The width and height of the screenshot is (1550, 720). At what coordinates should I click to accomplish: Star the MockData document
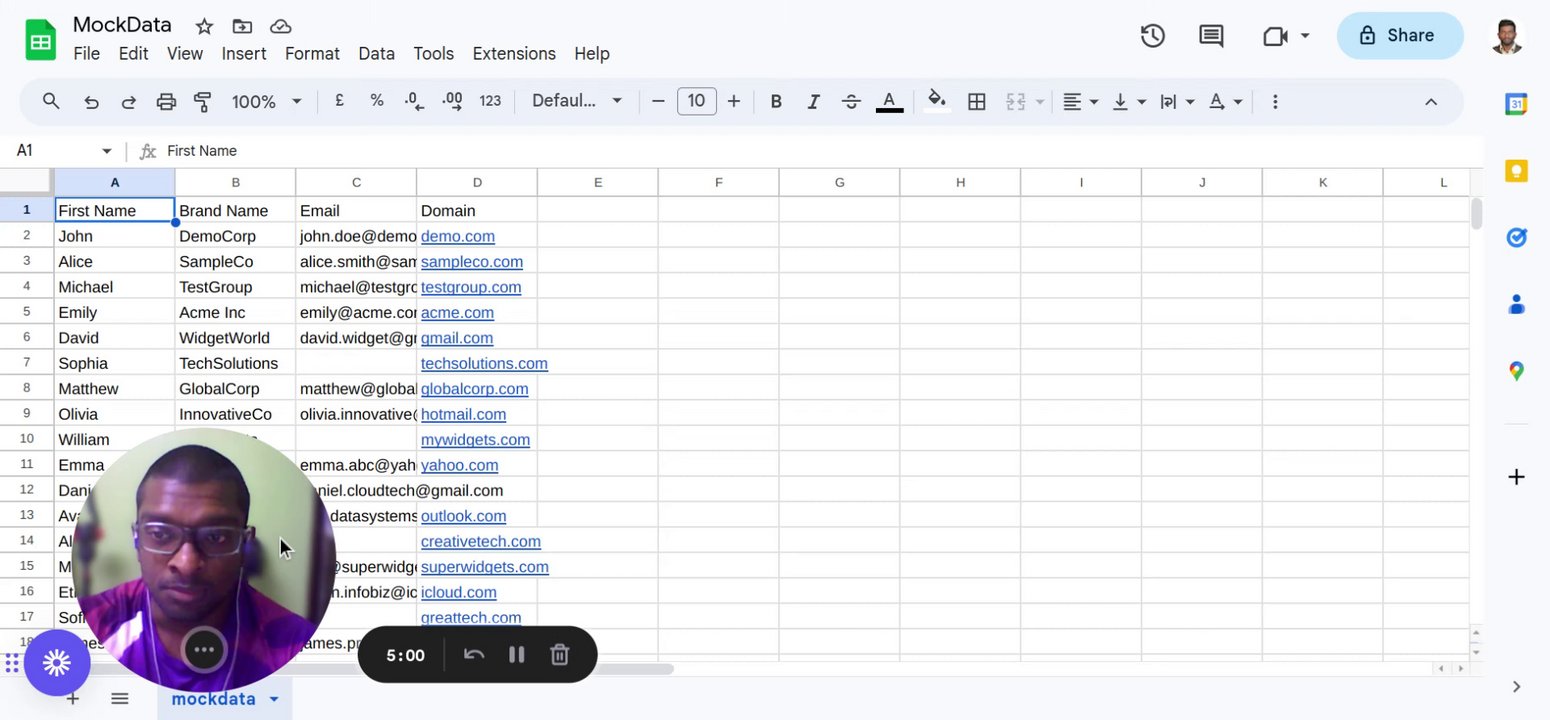point(204,26)
